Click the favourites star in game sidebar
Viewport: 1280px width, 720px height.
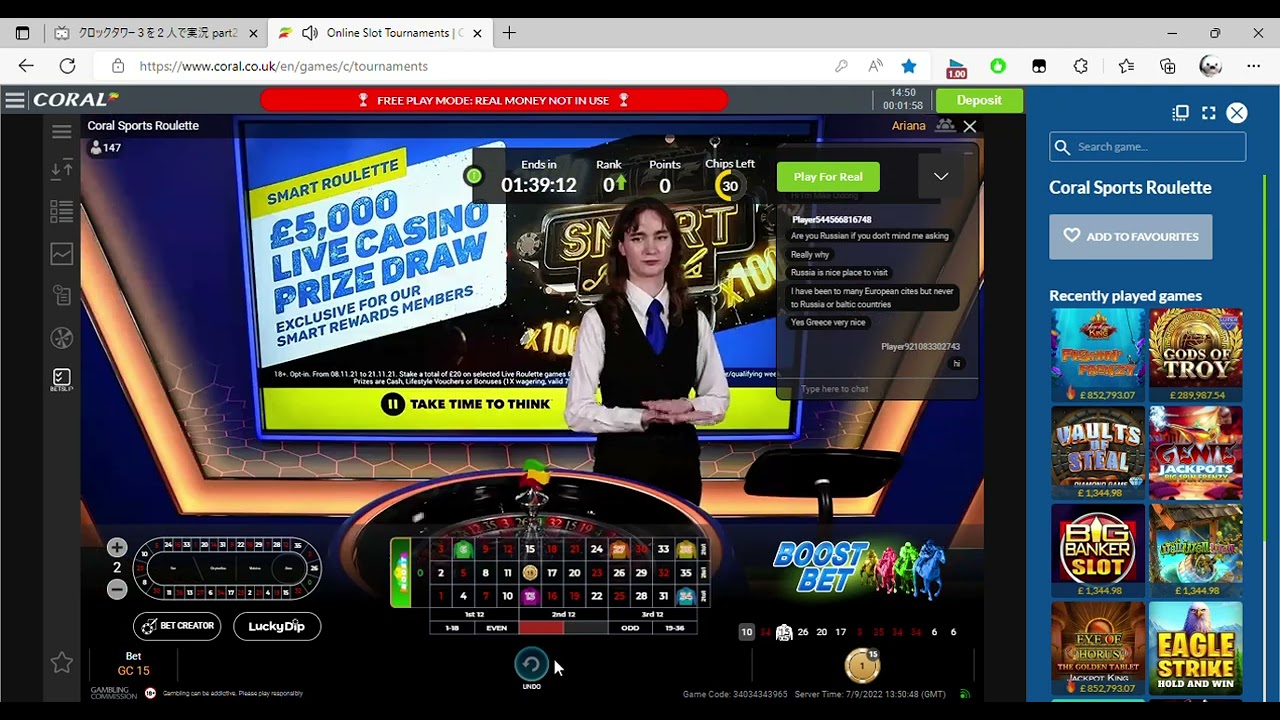tap(62, 662)
